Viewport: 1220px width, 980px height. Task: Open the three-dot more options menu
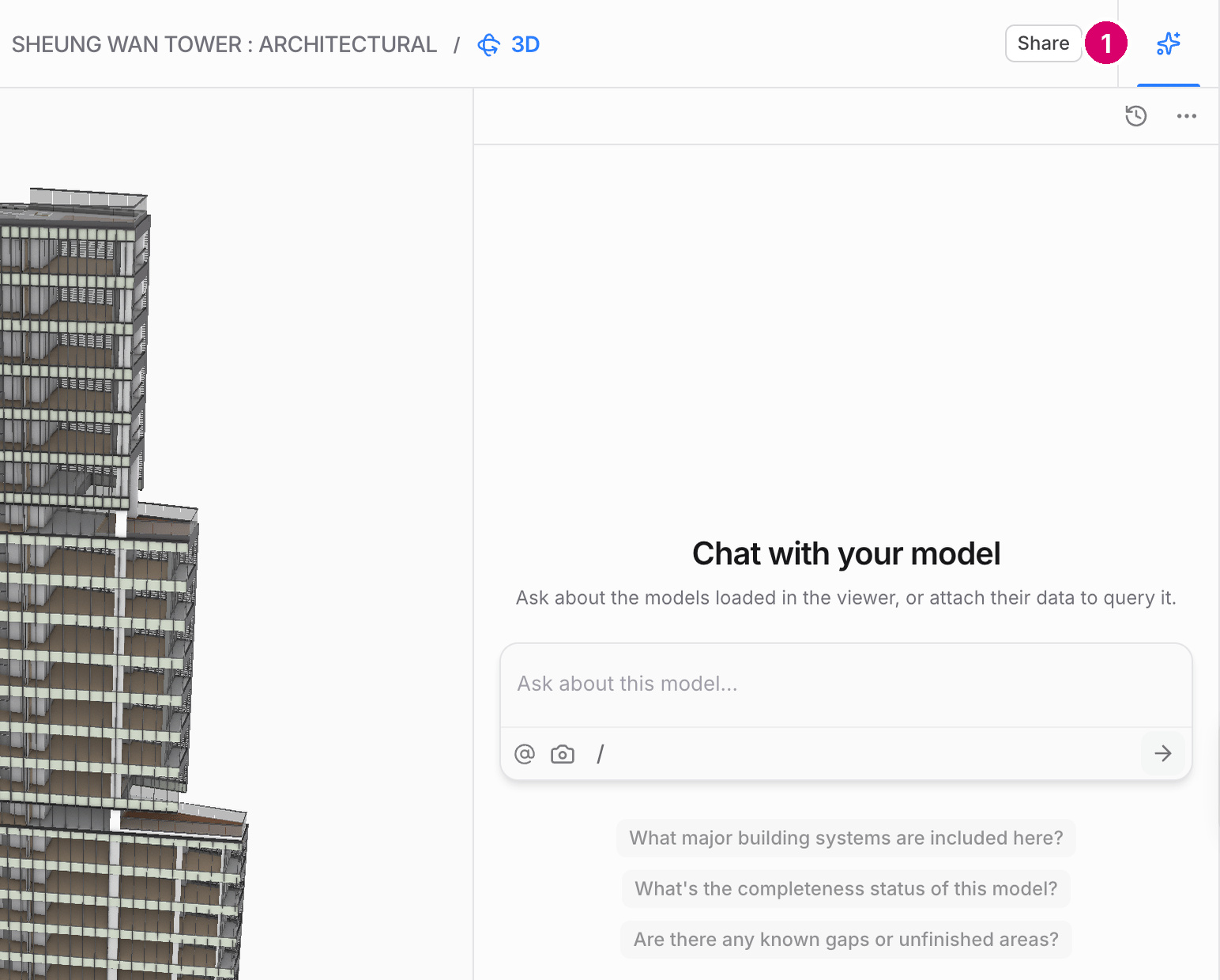1187,116
